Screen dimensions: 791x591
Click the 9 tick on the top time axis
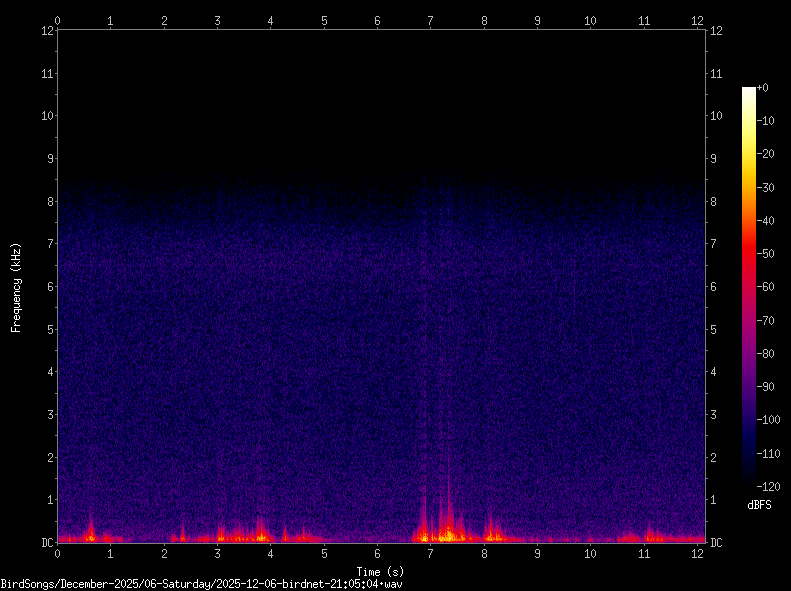pos(537,20)
